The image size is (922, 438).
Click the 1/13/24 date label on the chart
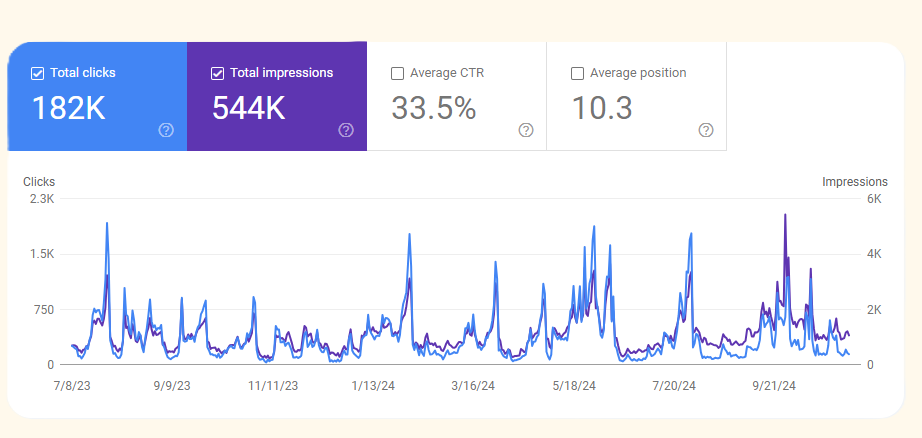point(371,385)
